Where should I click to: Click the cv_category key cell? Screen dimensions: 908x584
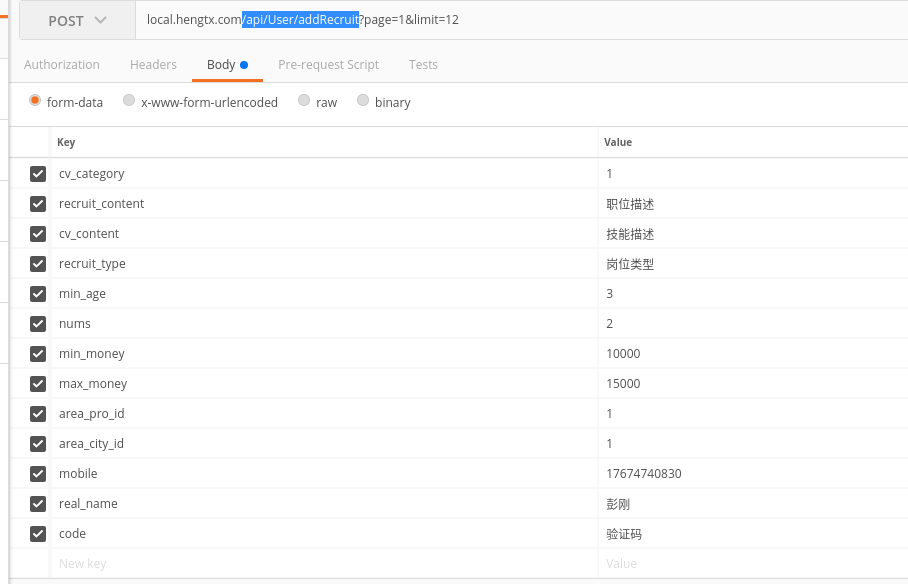324,174
